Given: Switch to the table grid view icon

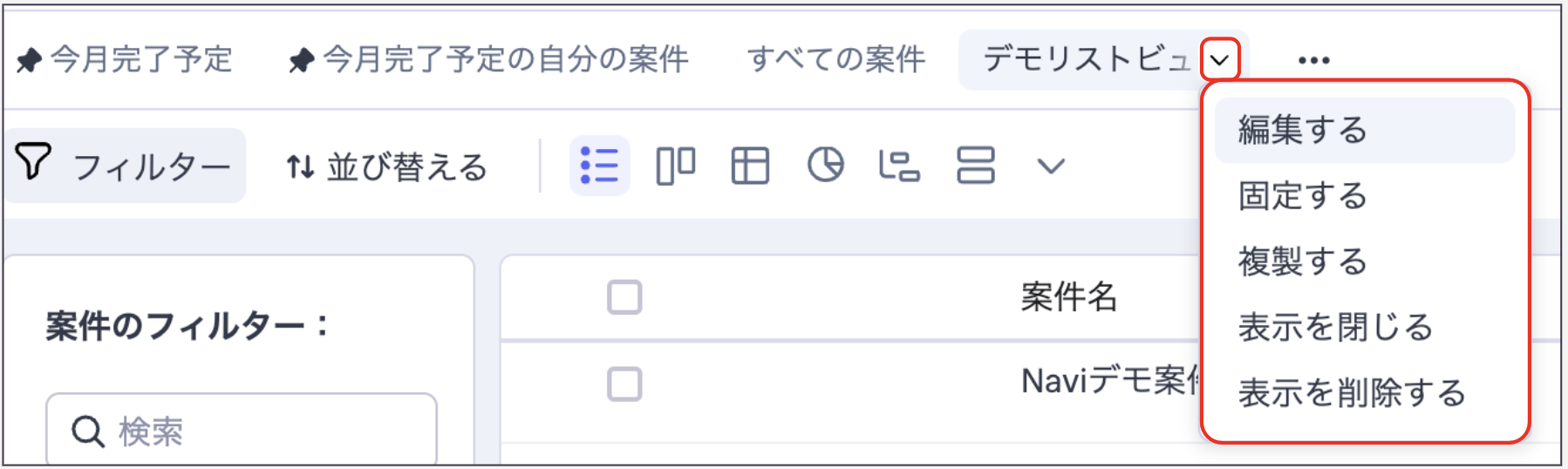Looking at the screenshot, I should click(x=750, y=166).
